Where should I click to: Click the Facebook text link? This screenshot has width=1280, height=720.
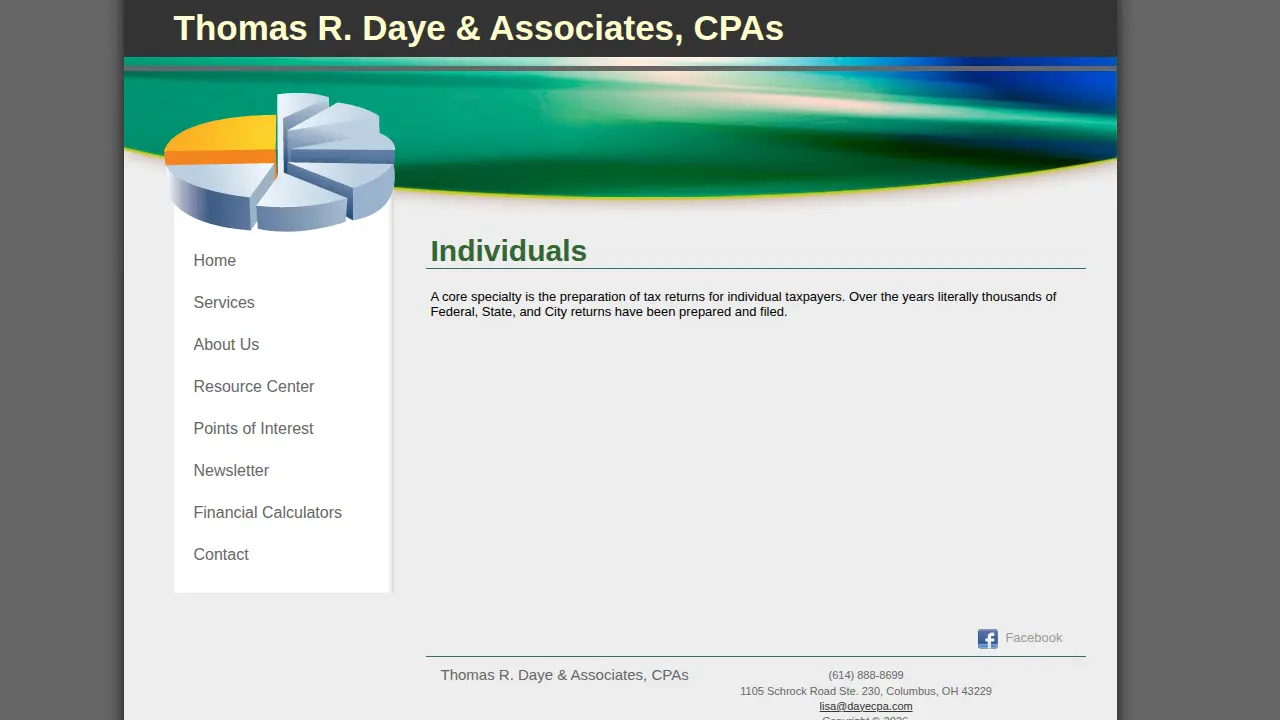pos(1034,638)
